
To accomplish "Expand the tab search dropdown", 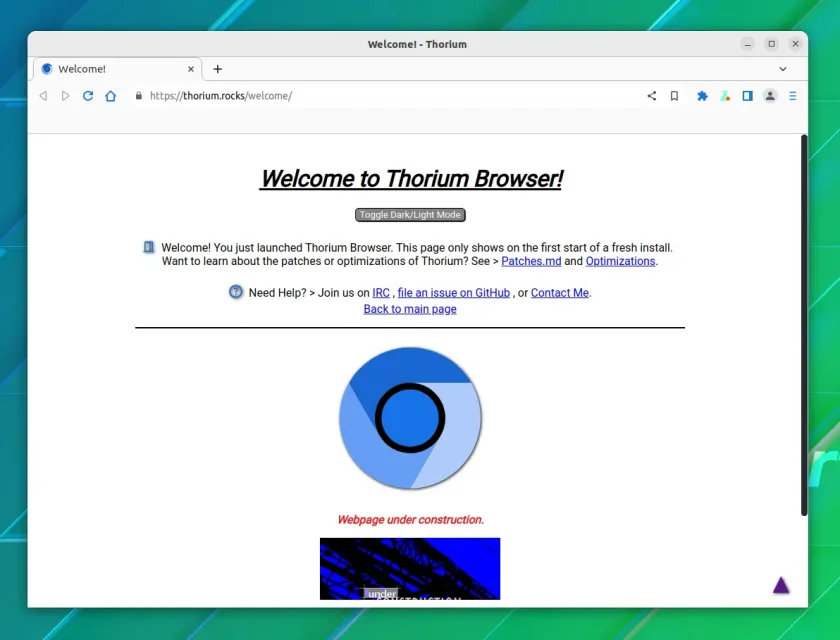I will click(783, 69).
